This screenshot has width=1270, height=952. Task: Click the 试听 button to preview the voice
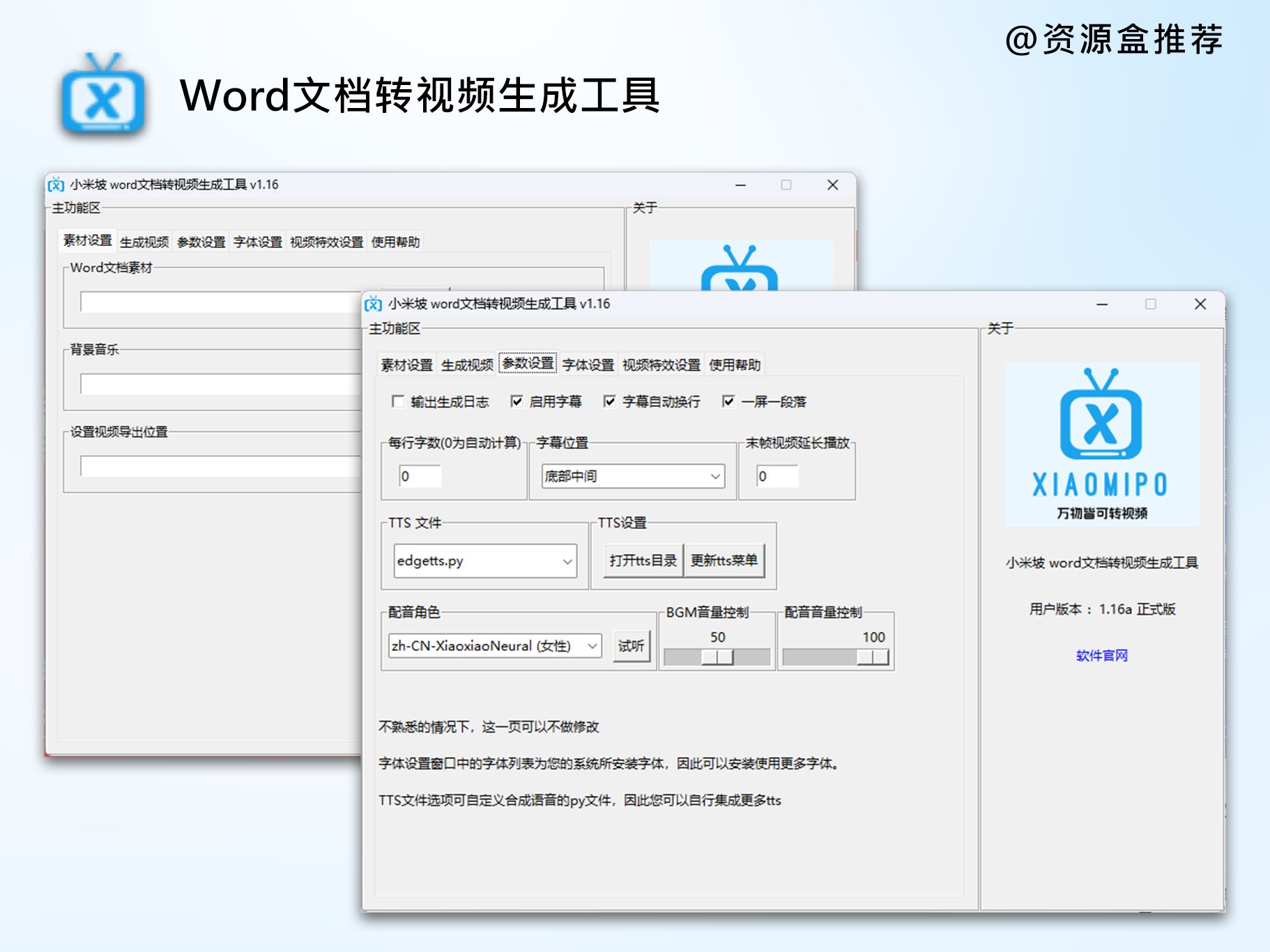632,646
